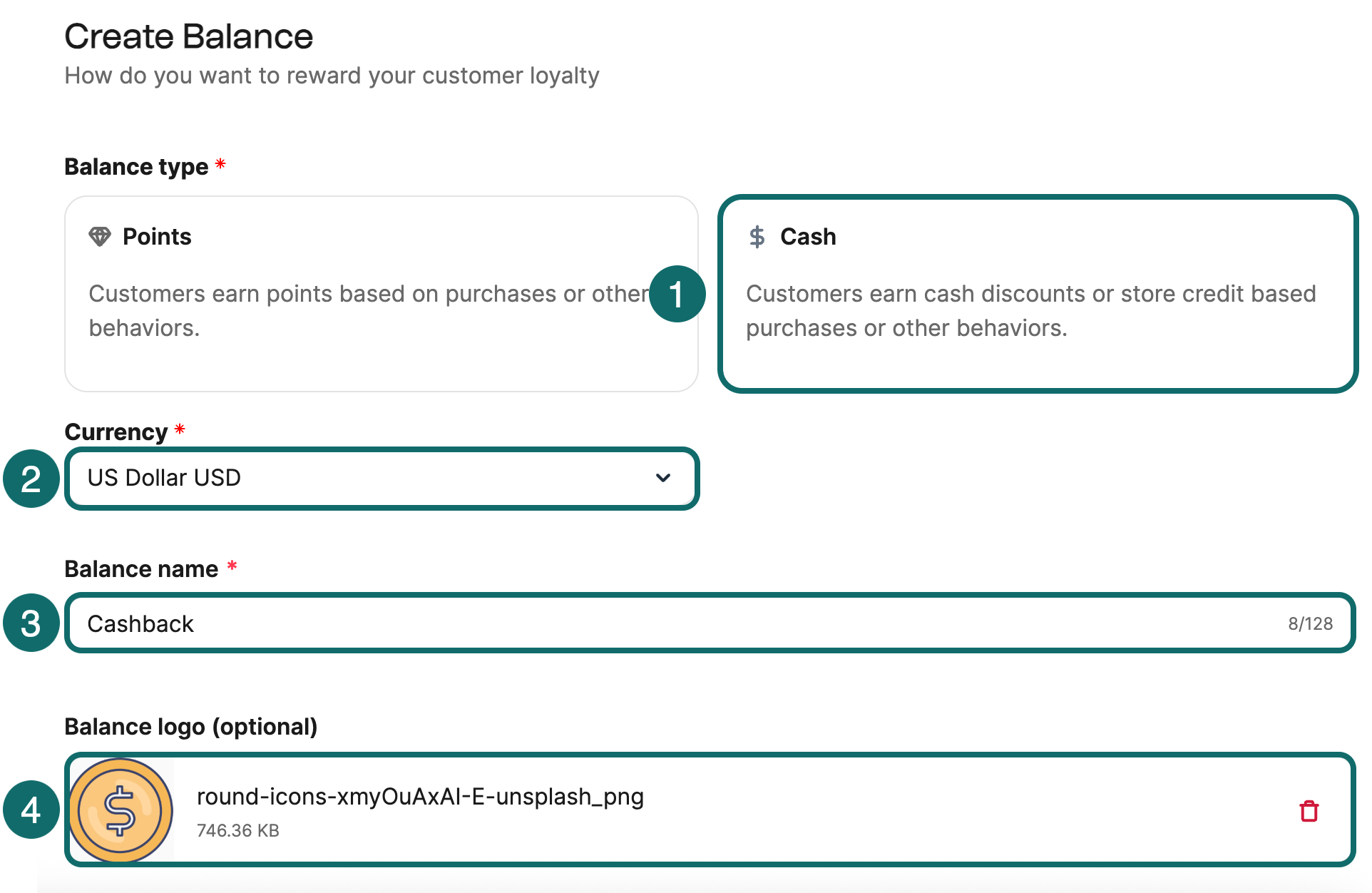Click the Balance type section label

[x=135, y=166]
